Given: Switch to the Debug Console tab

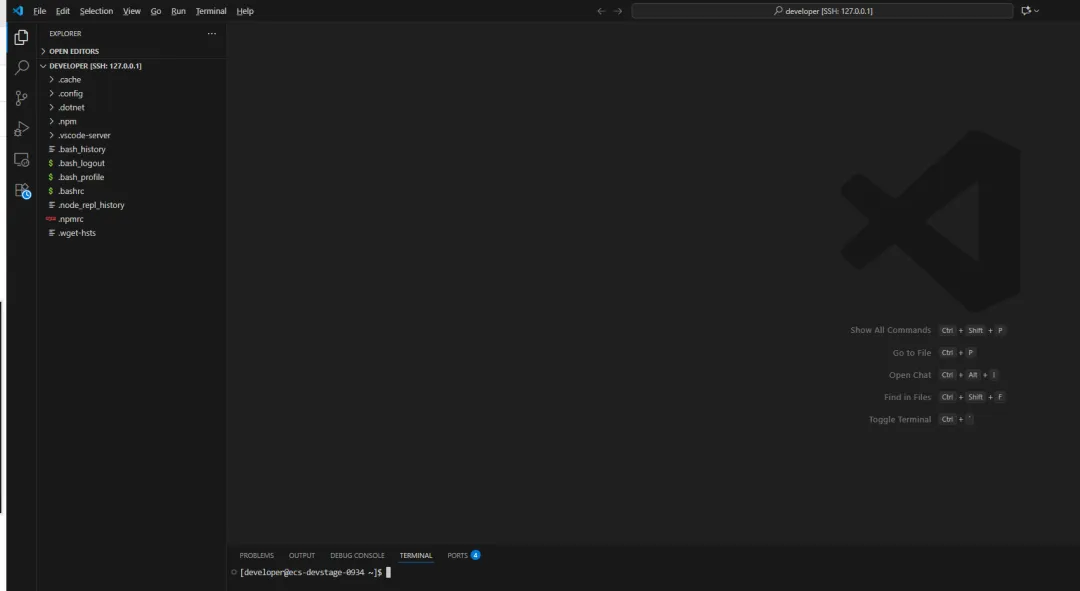Looking at the screenshot, I should [357, 555].
